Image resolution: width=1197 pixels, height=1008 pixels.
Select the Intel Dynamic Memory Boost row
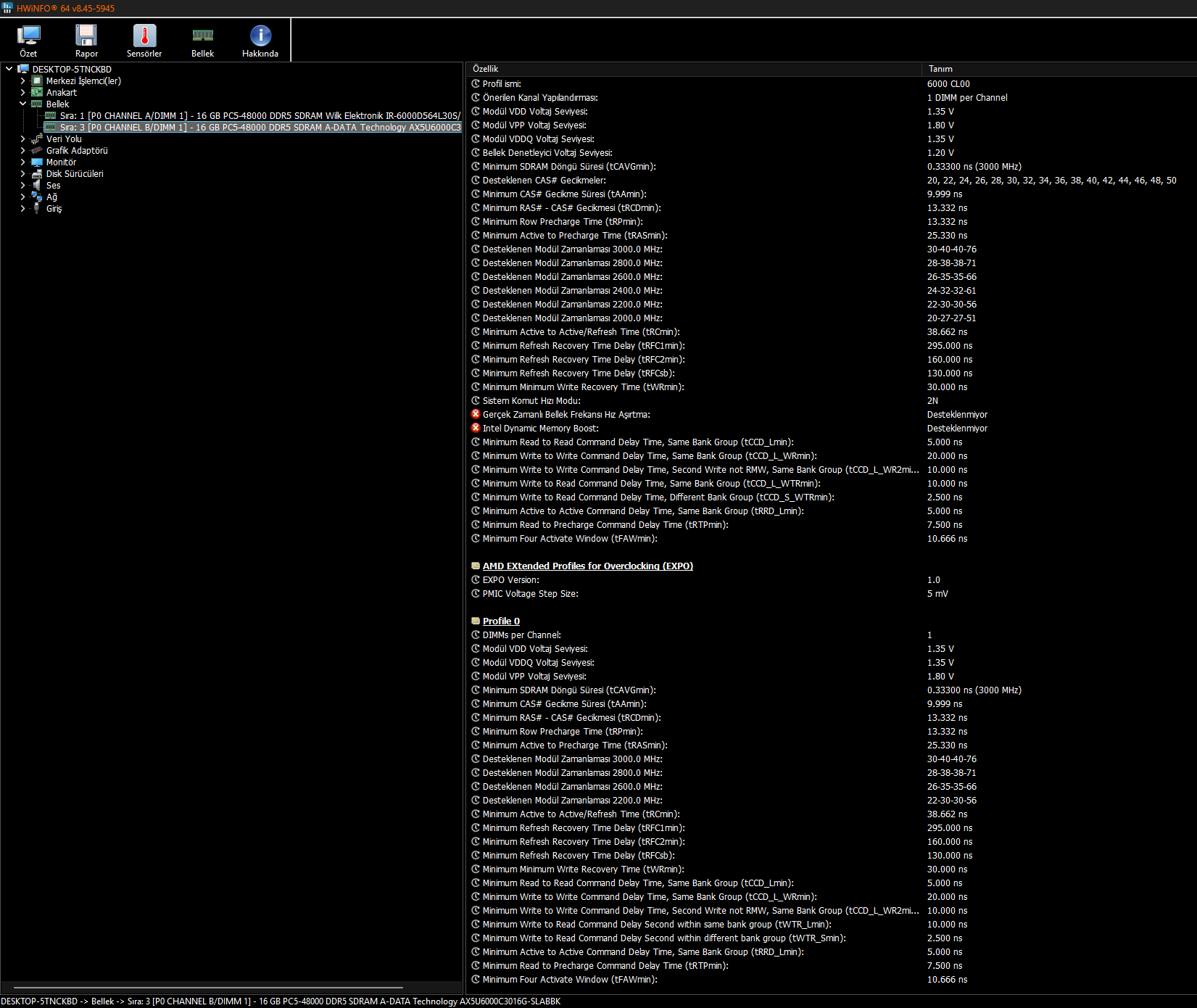pyautogui.click(x=832, y=428)
